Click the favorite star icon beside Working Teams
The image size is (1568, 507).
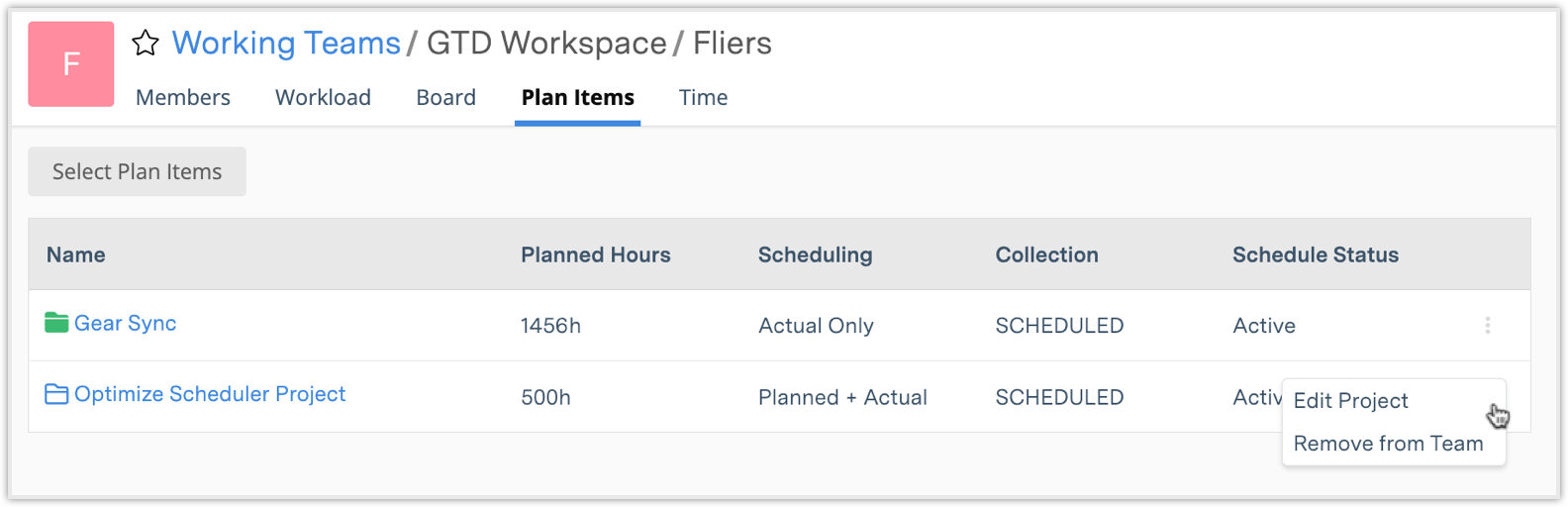(x=146, y=44)
